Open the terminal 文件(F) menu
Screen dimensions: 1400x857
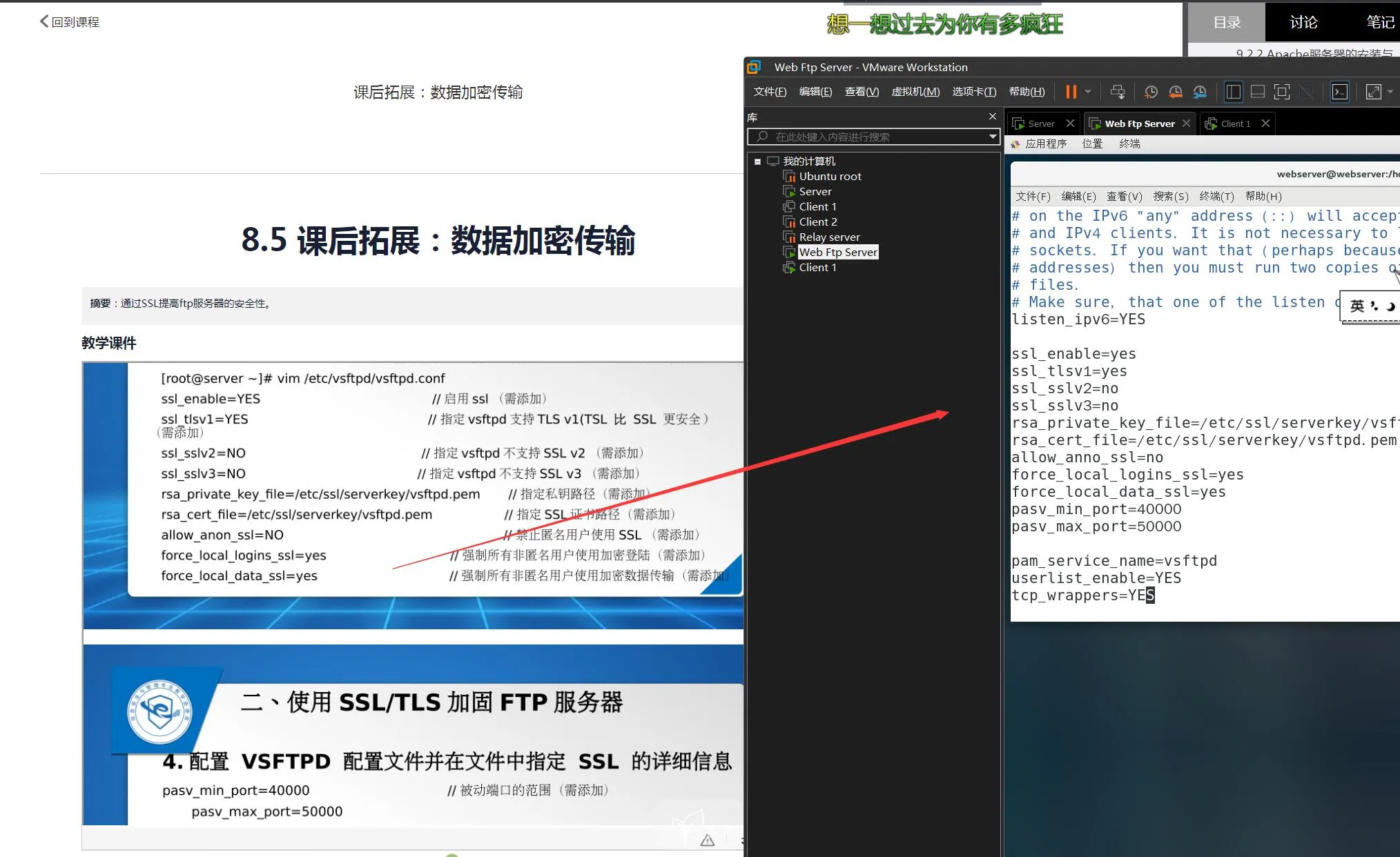(x=1033, y=197)
